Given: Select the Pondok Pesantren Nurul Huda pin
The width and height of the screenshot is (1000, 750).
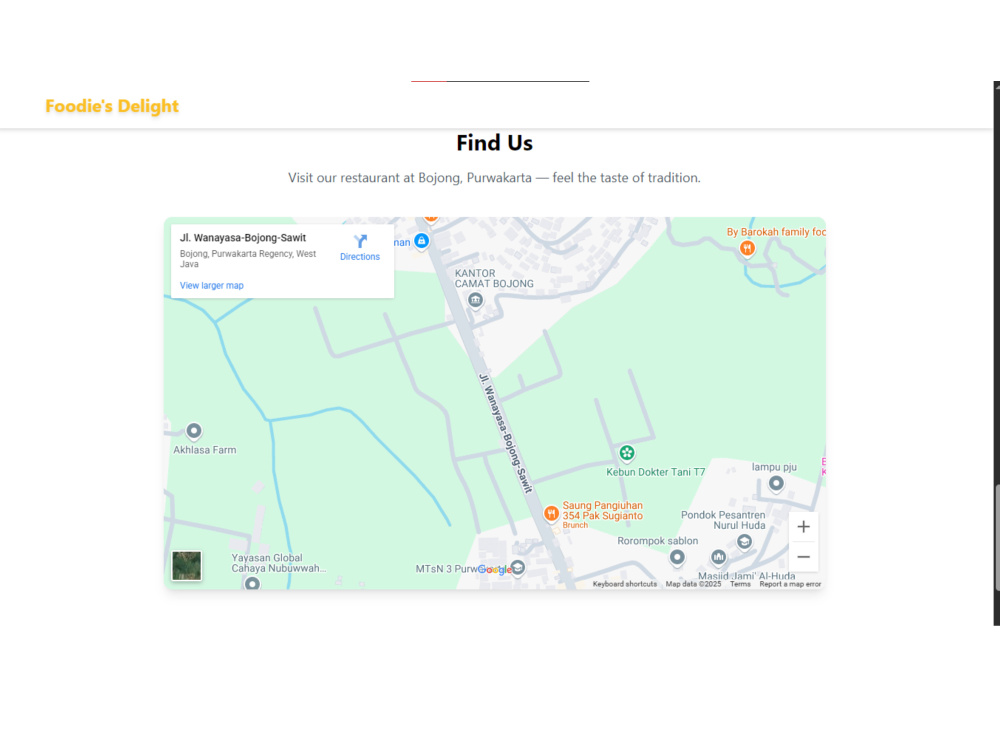Looking at the screenshot, I should click(744, 541).
